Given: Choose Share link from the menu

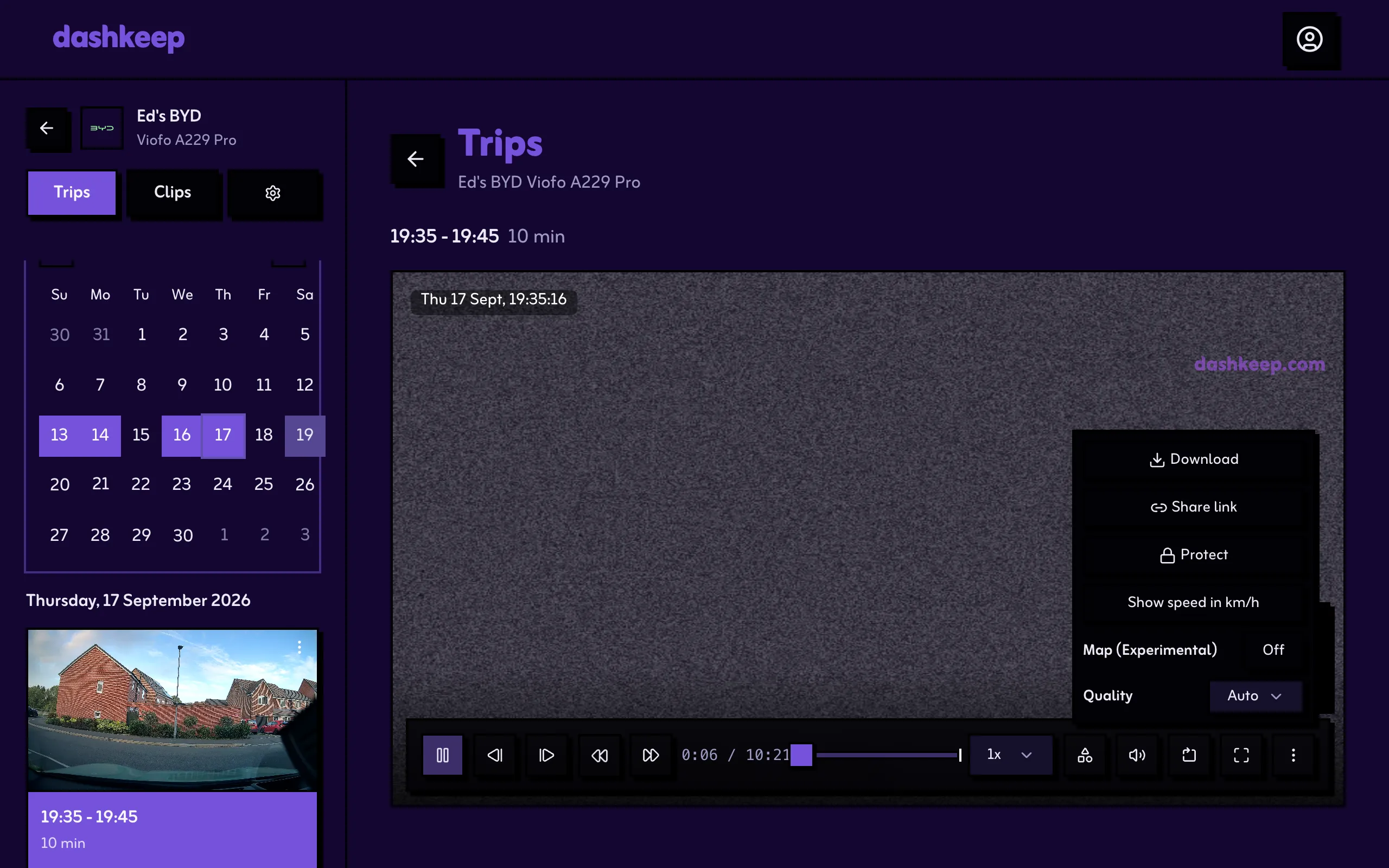Looking at the screenshot, I should (1194, 507).
